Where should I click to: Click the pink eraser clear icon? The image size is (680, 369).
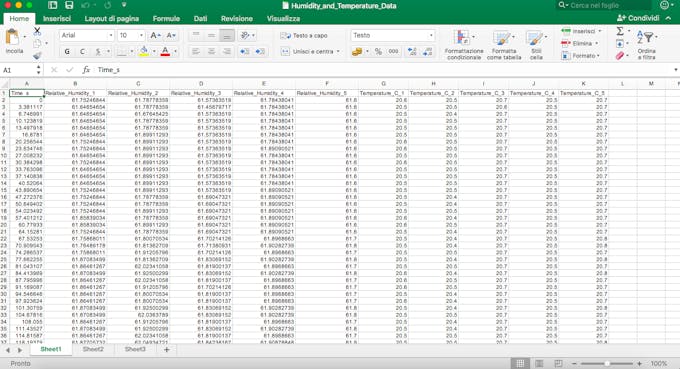(620, 56)
